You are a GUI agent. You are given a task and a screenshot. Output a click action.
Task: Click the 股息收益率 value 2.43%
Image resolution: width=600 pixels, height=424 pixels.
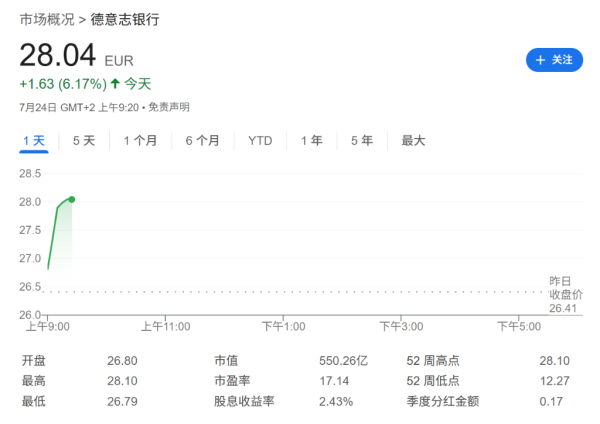[336, 401]
